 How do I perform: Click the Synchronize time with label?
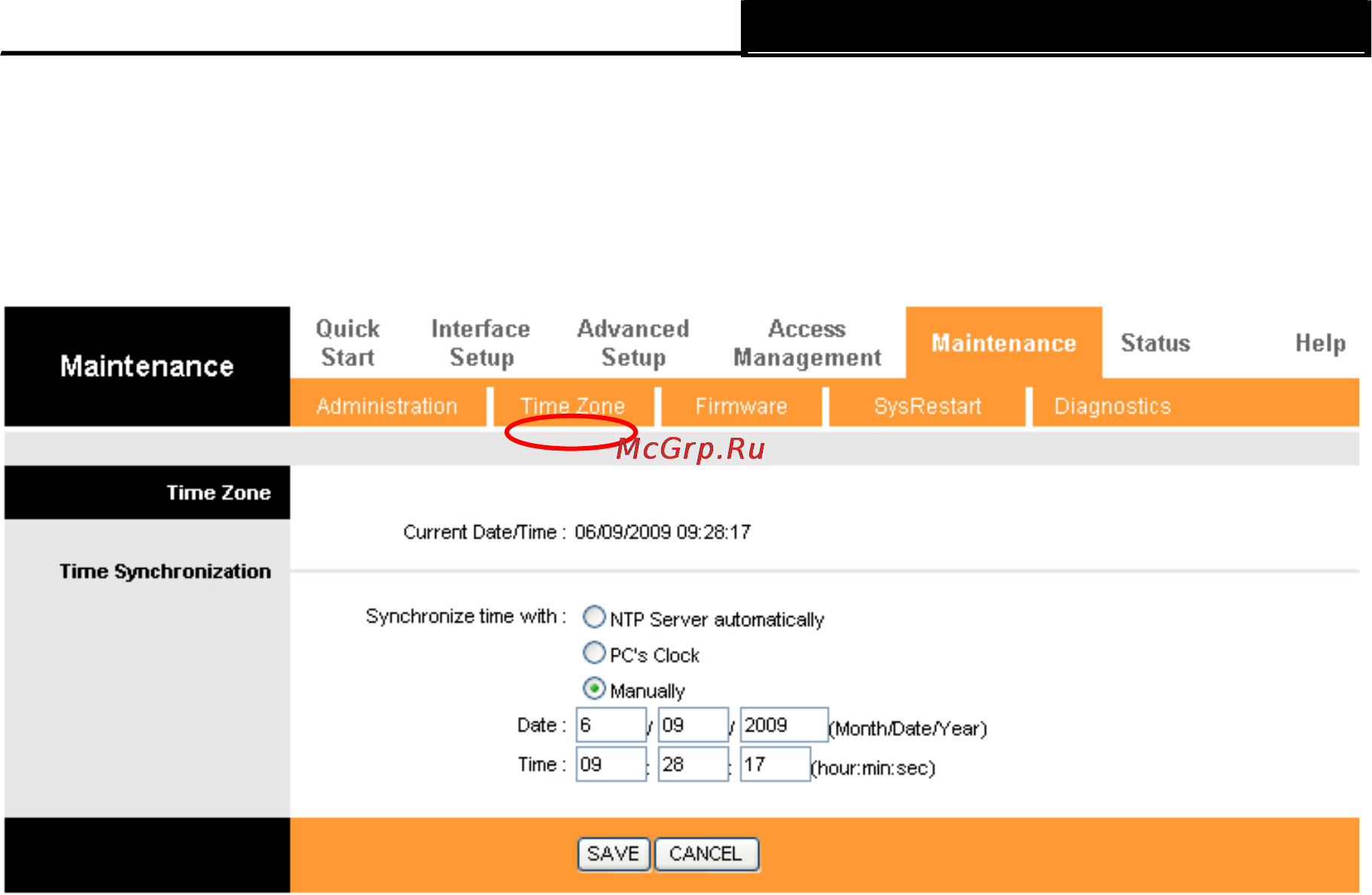[466, 616]
